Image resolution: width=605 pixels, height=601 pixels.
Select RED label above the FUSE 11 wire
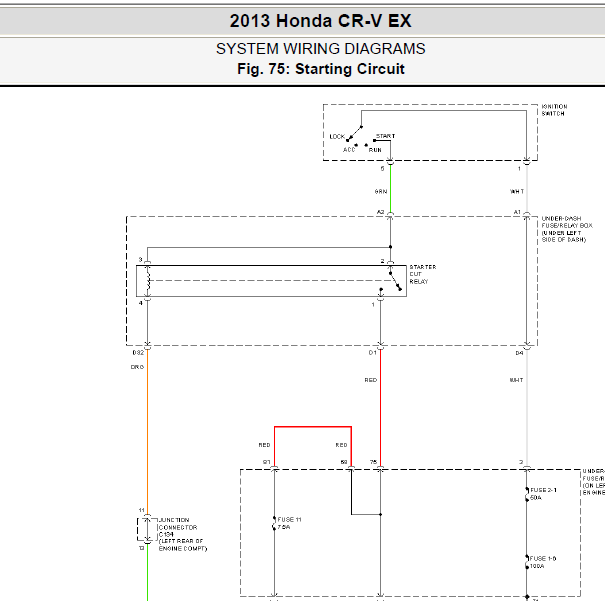(x=264, y=445)
